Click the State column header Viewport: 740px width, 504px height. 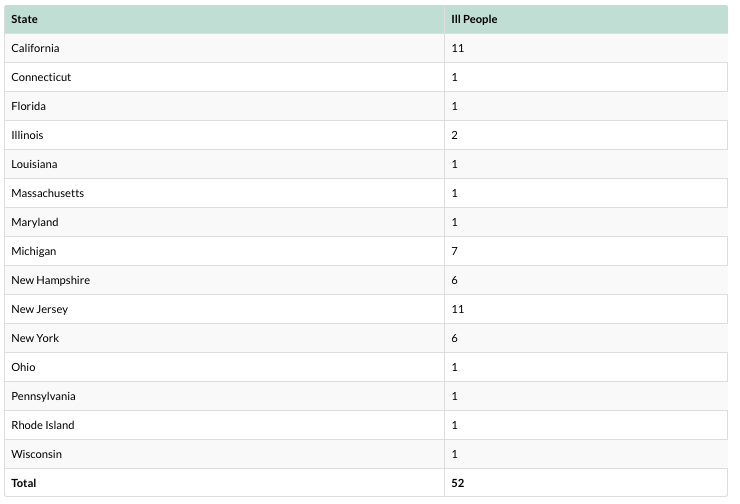(25, 19)
